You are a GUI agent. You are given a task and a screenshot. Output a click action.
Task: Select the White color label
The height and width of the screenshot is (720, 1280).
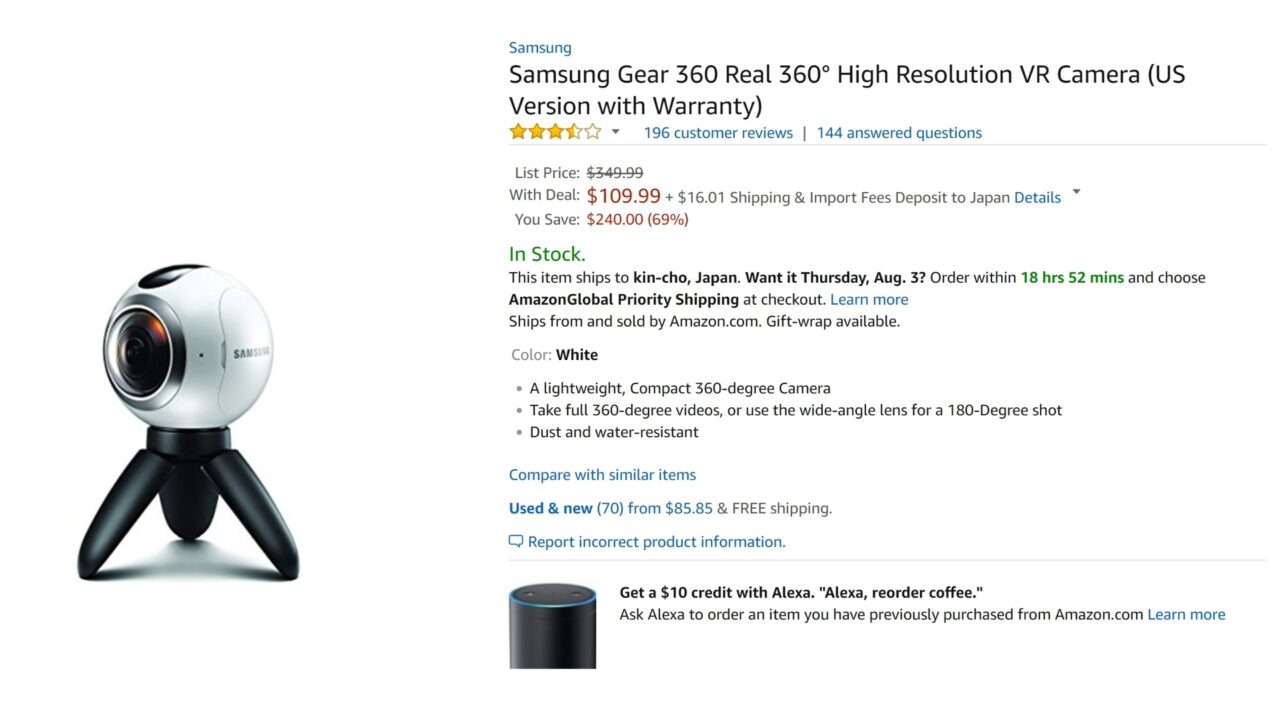(577, 355)
